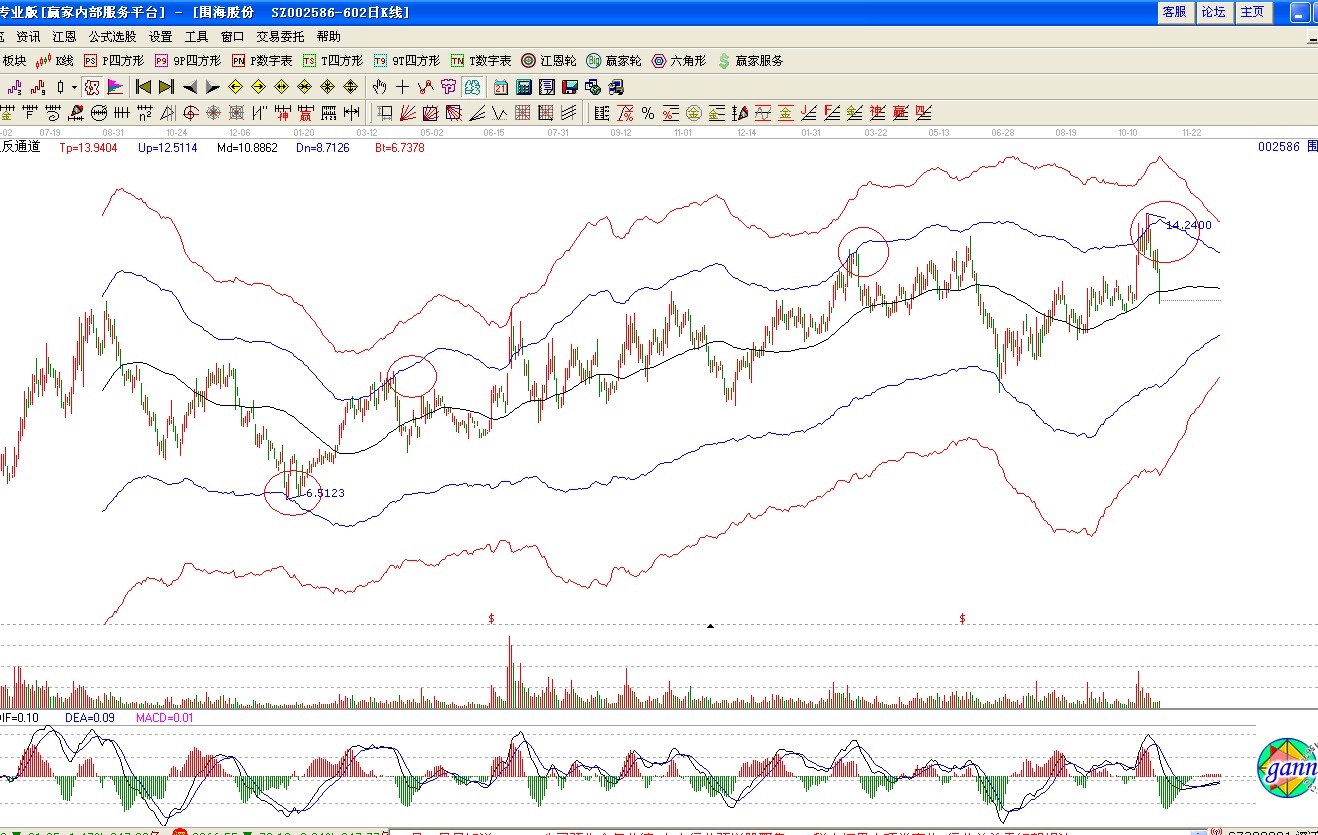Viewport: 1318px width, 835px height.
Task: Open the 工具 menu
Action: 197,36
